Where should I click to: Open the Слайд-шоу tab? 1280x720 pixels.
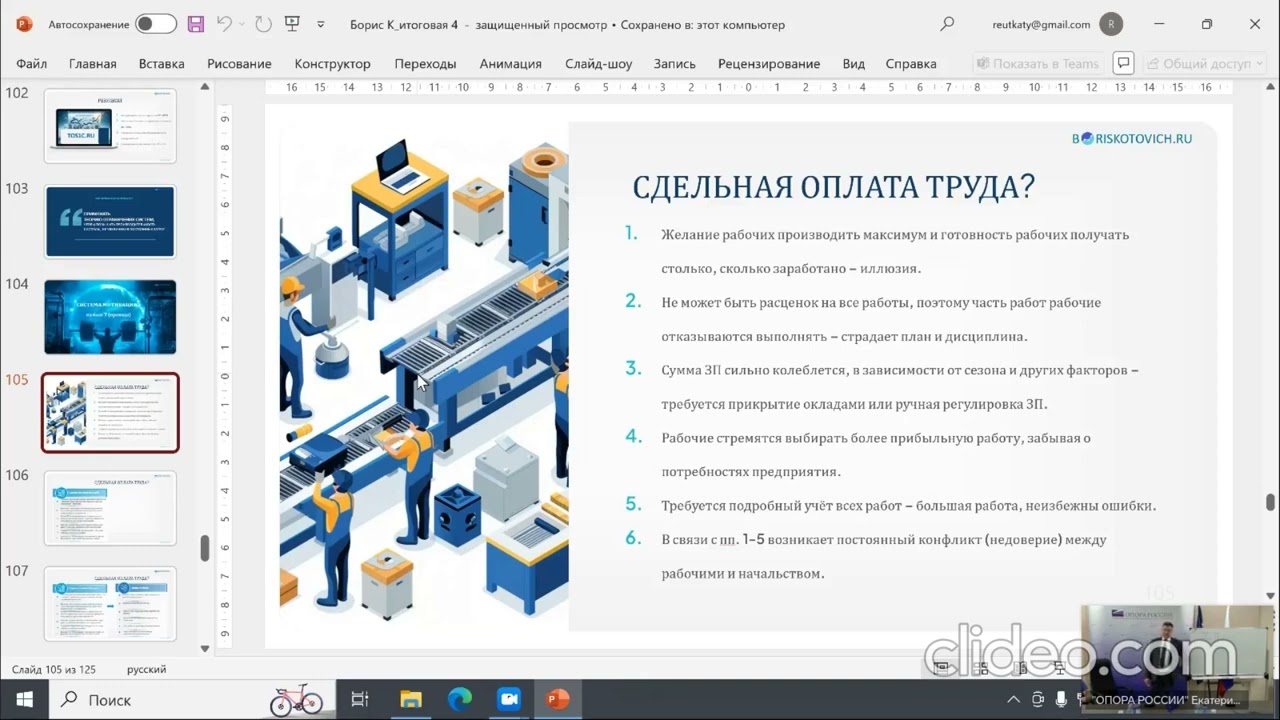coord(599,63)
